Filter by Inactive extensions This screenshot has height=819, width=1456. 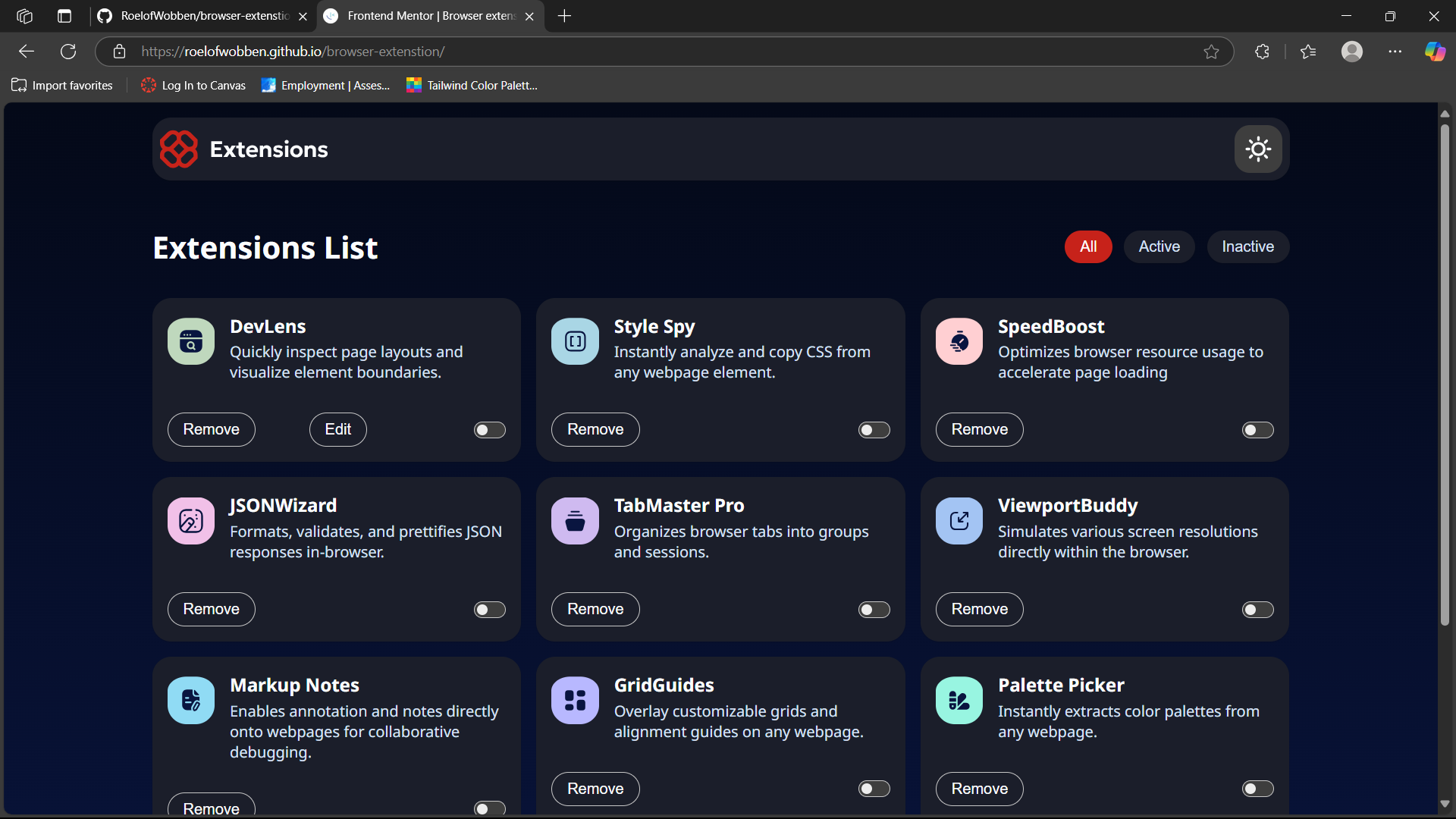tap(1247, 246)
